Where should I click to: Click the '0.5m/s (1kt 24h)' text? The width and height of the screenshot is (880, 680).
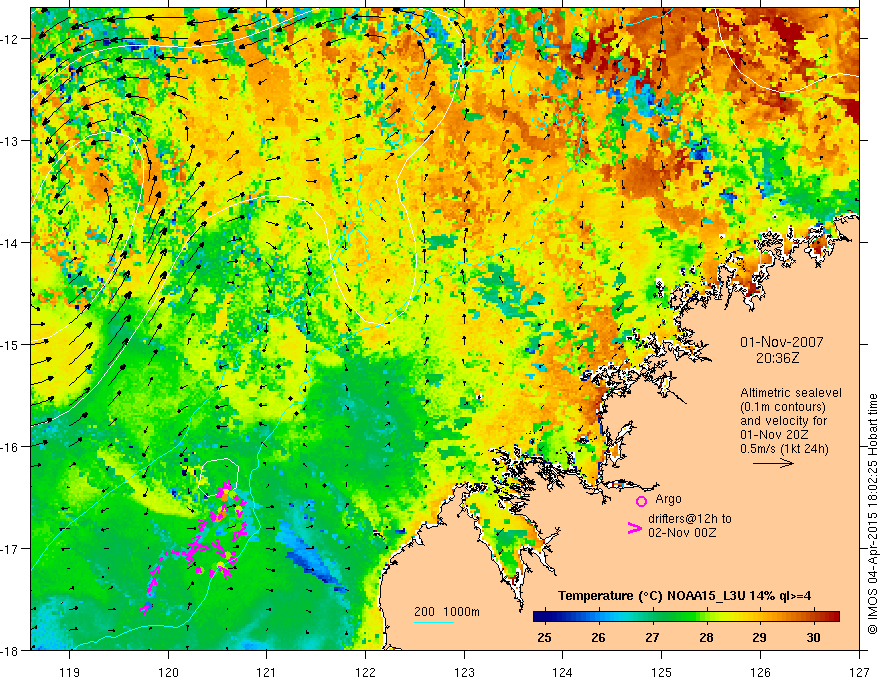(785, 449)
